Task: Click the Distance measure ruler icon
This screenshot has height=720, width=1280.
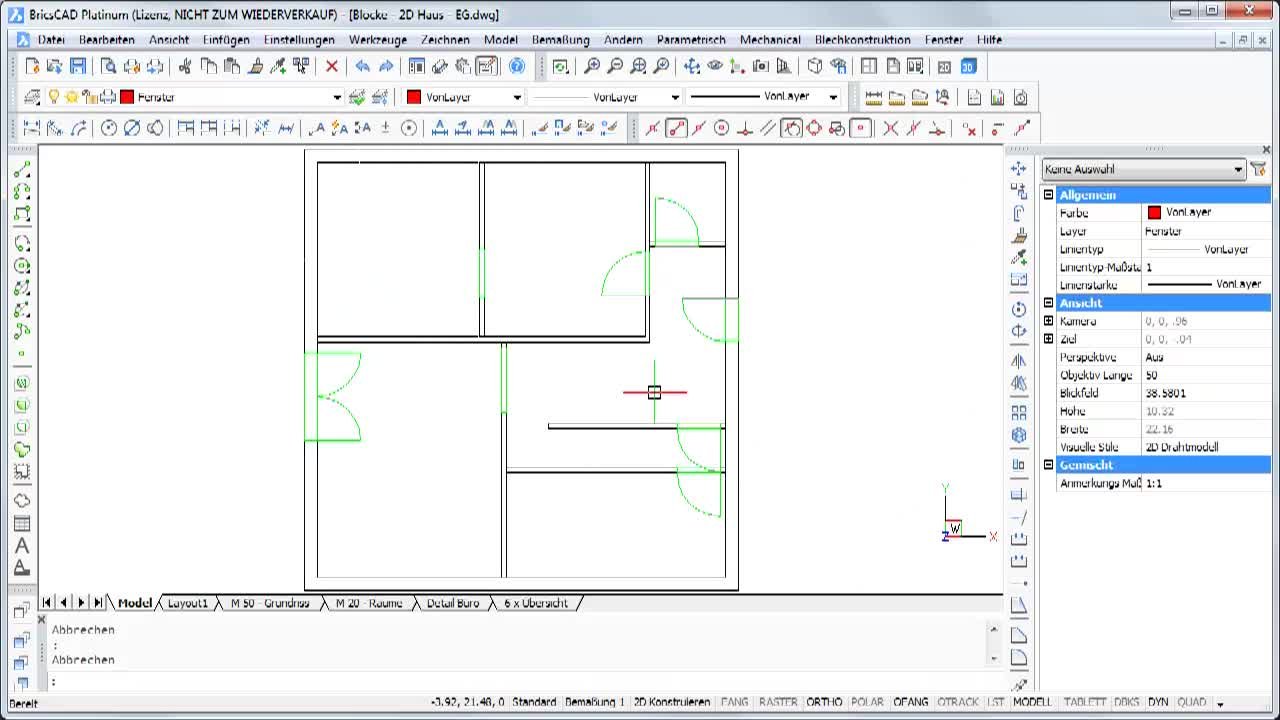Action: (873, 97)
